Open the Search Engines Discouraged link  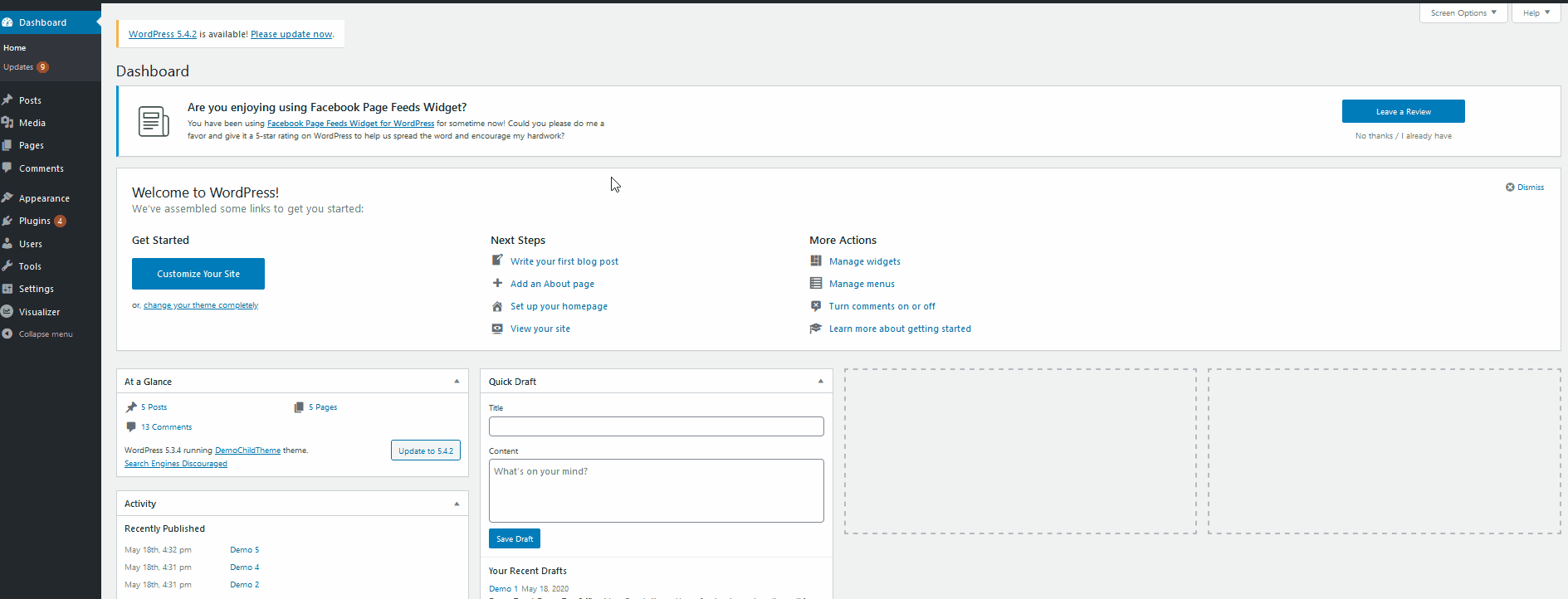[x=176, y=464]
